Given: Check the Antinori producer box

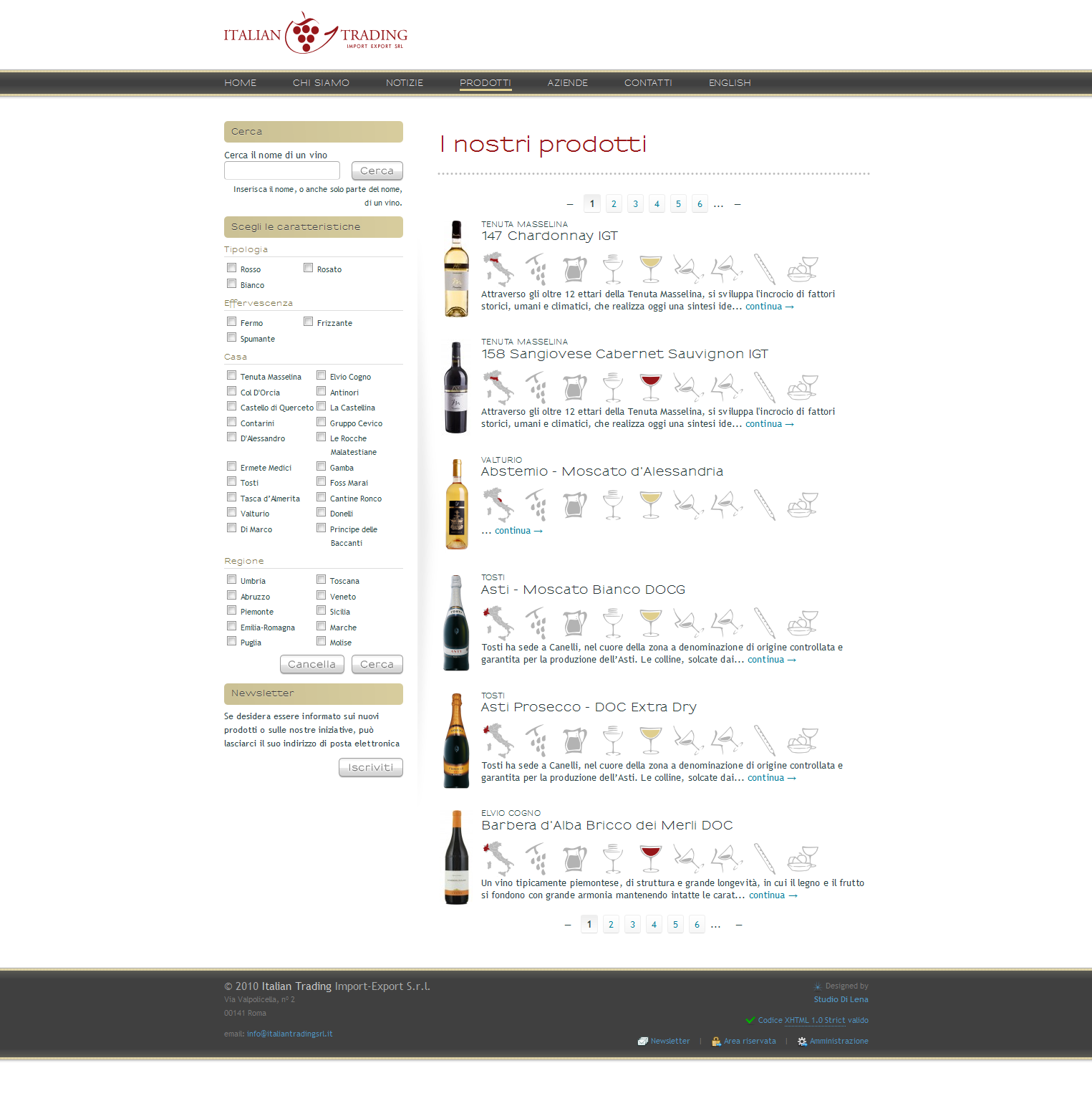Looking at the screenshot, I should 321,391.
